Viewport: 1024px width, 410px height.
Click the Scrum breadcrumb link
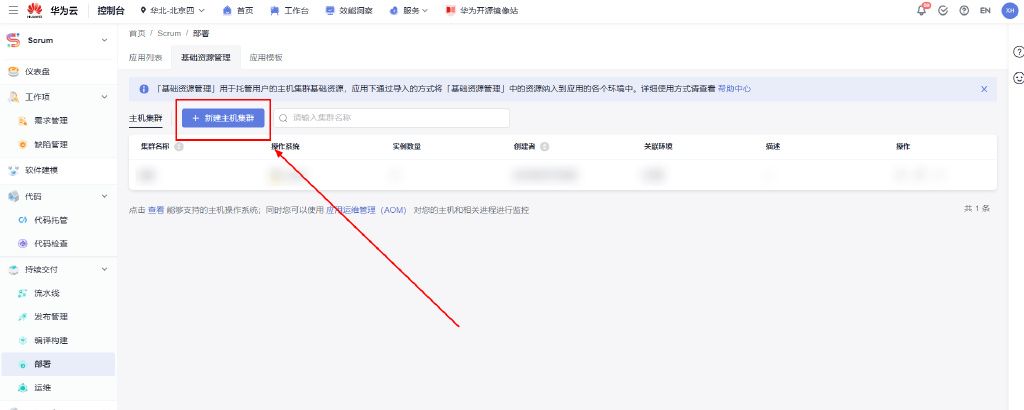click(x=169, y=33)
